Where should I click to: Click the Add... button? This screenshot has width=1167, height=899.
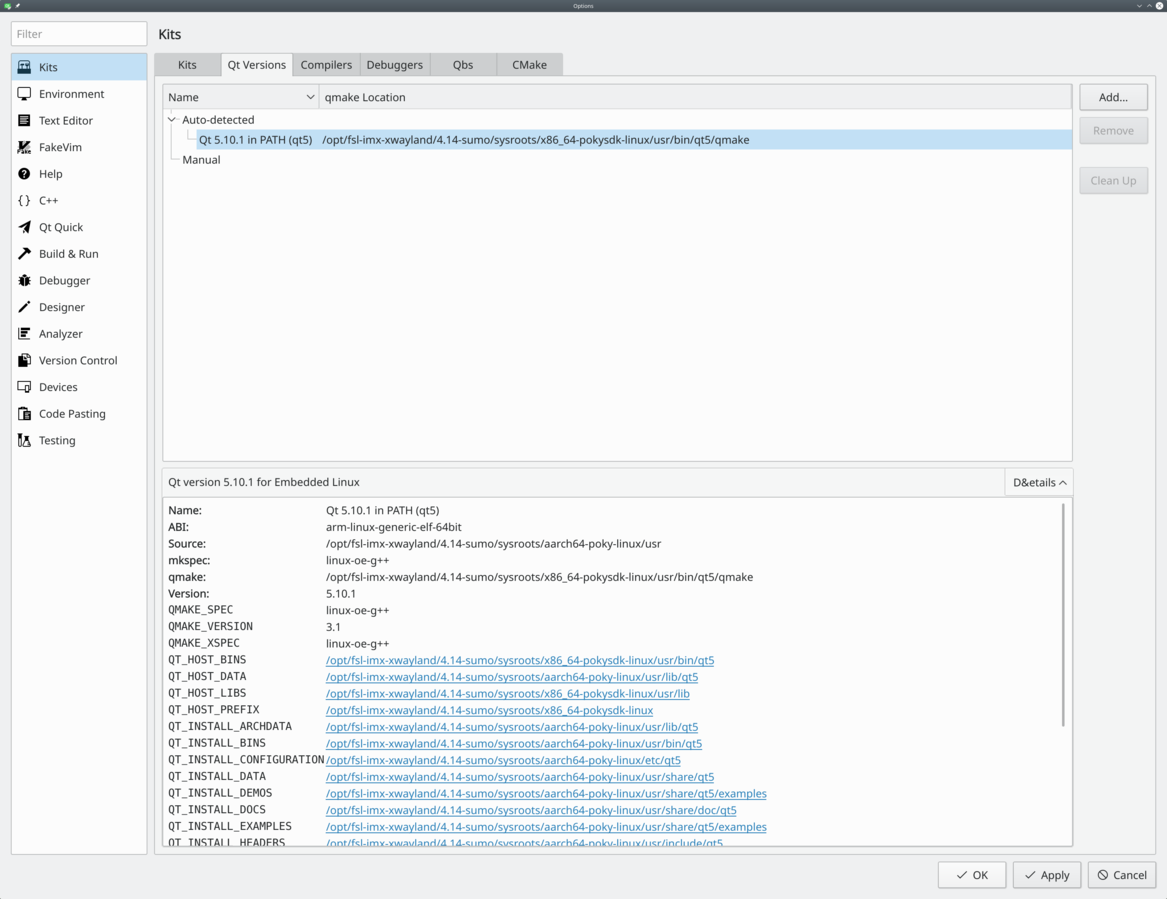[x=1113, y=97]
